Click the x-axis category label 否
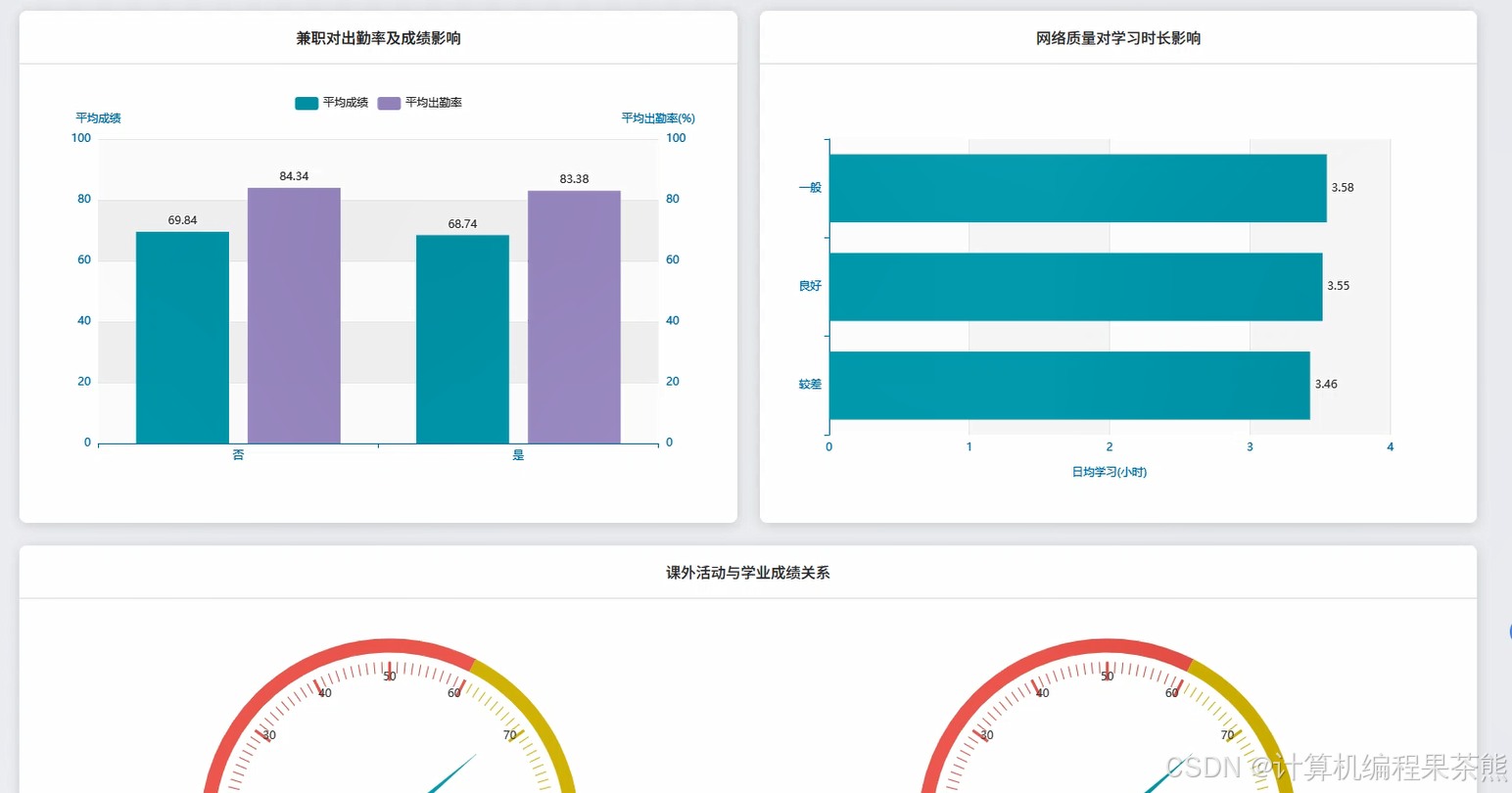 click(238, 455)
